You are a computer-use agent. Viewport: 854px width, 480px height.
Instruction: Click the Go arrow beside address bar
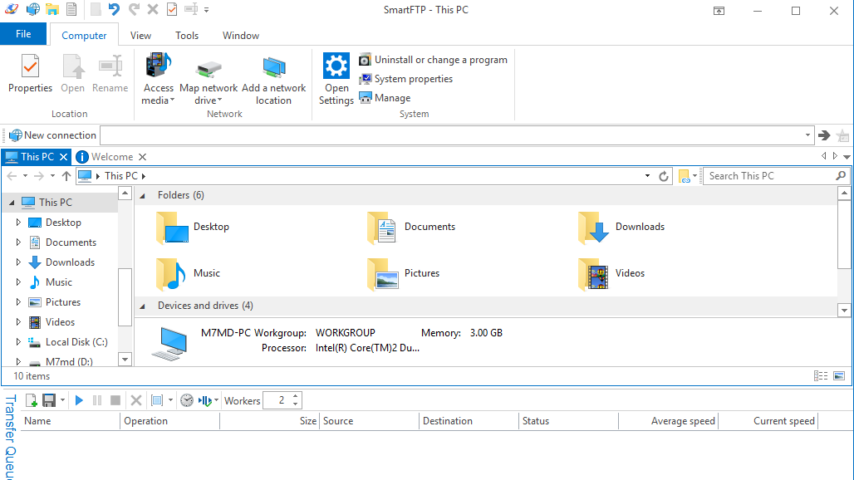[824, 135]
